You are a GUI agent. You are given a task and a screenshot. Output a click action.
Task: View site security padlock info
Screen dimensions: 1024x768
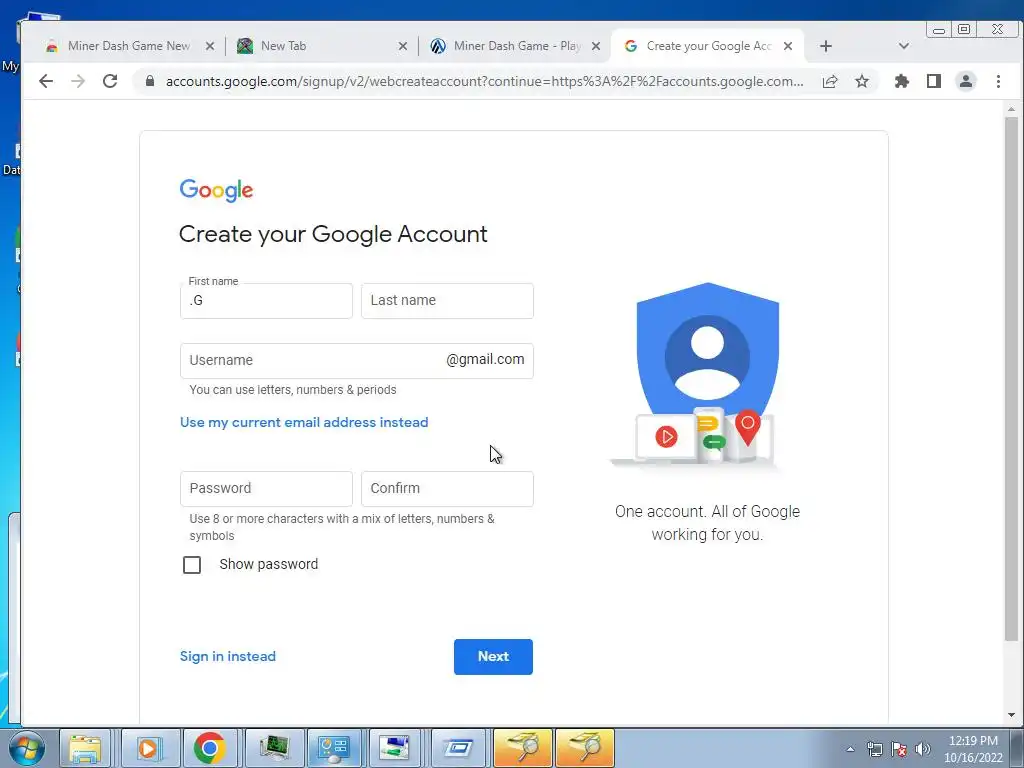[x=150, y=81]
